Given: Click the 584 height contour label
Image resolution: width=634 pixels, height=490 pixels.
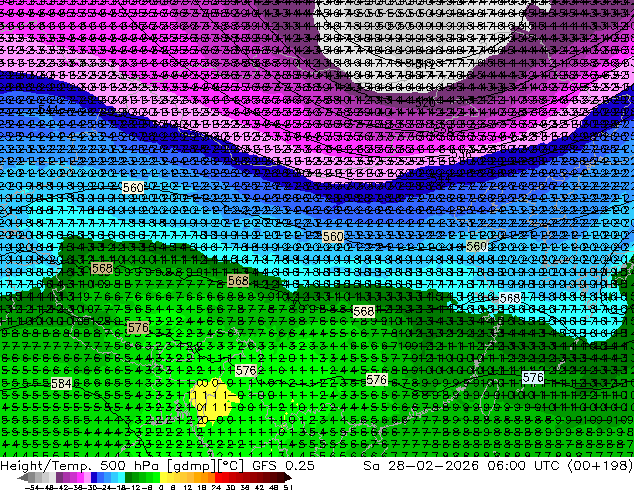Looking at the screenshot, I should (x=61, y=383).
